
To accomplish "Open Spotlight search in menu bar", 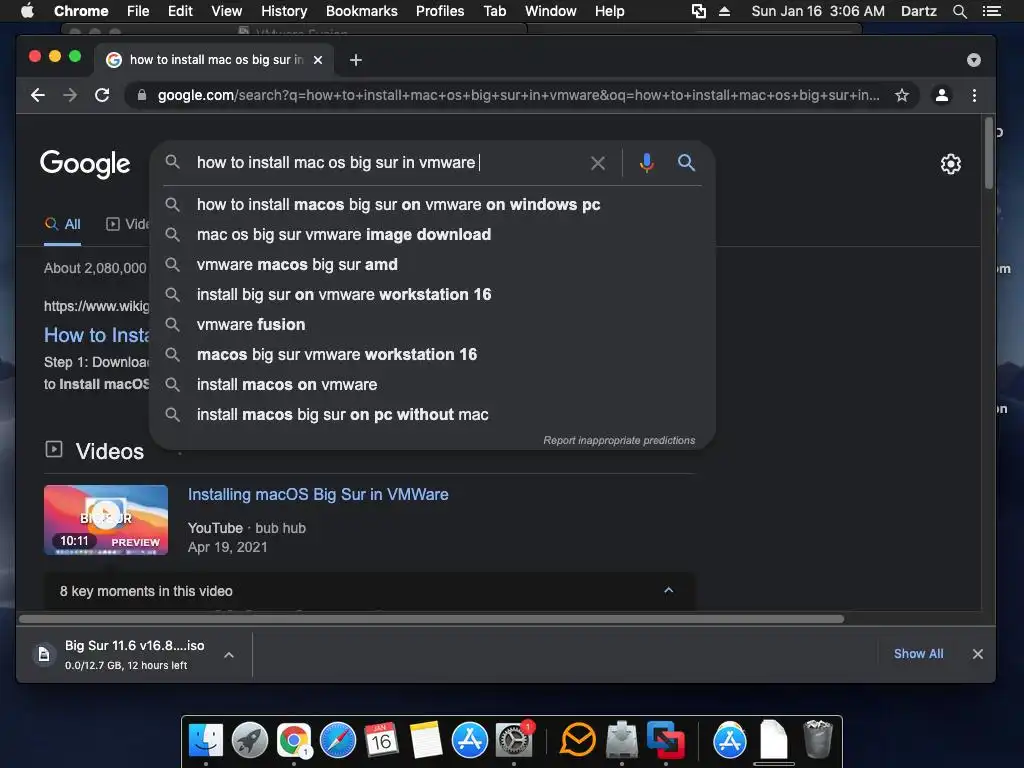I will point(959,11).
